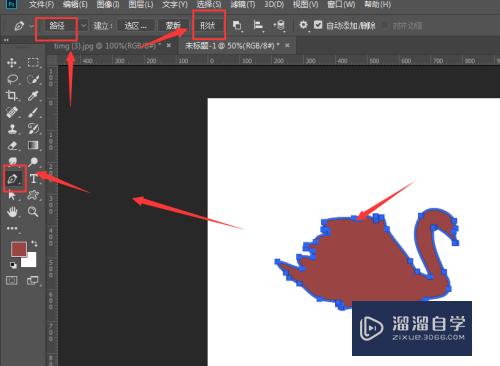Switch to timg (3).jpg document tab
Screen dimensions: 500x366
[x=107, y=46]
